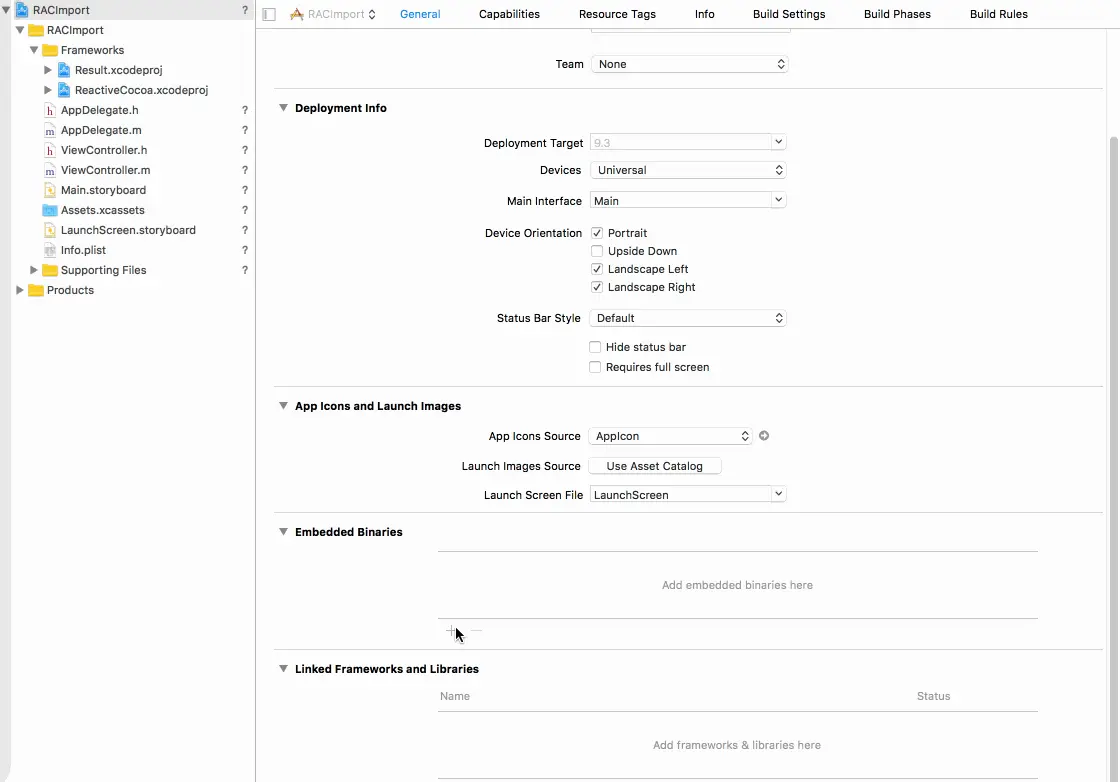Switch to the Capabilities tab

tap(509, 14)
